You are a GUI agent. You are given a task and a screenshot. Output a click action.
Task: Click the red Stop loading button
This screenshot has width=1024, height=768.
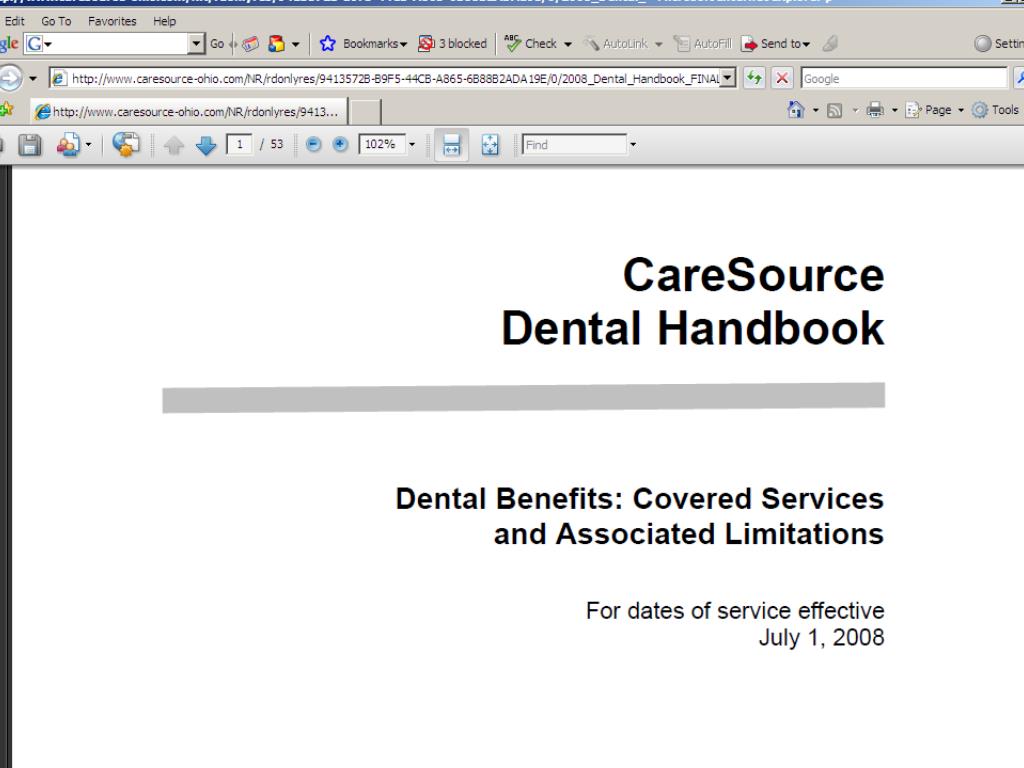(x=782, y=78)
